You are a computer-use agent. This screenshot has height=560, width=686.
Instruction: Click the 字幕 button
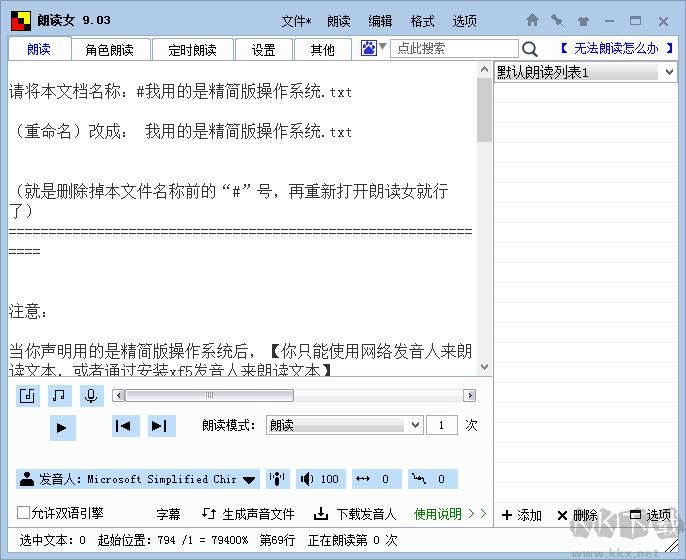pyautogui.click(x=168, y=514)
